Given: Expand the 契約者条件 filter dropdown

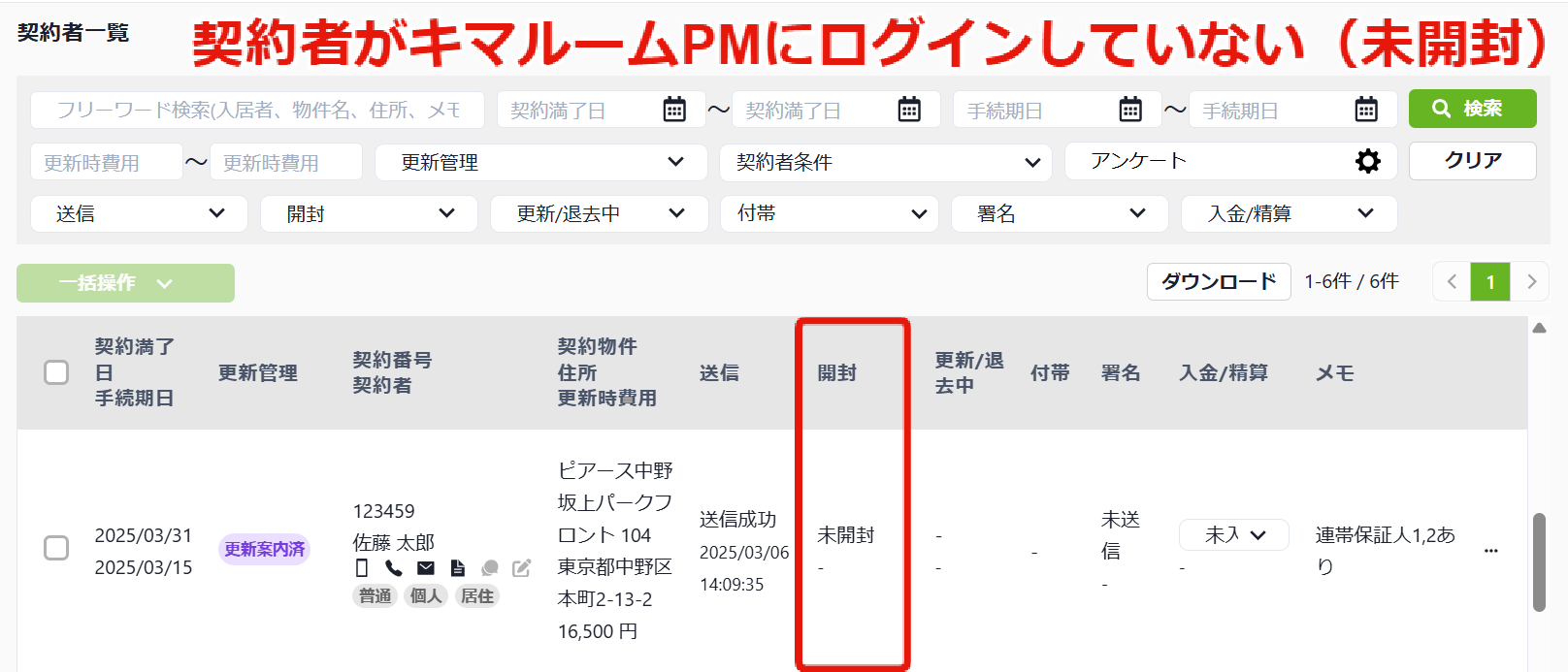Looking at the screenshot, I should (886, 162).
